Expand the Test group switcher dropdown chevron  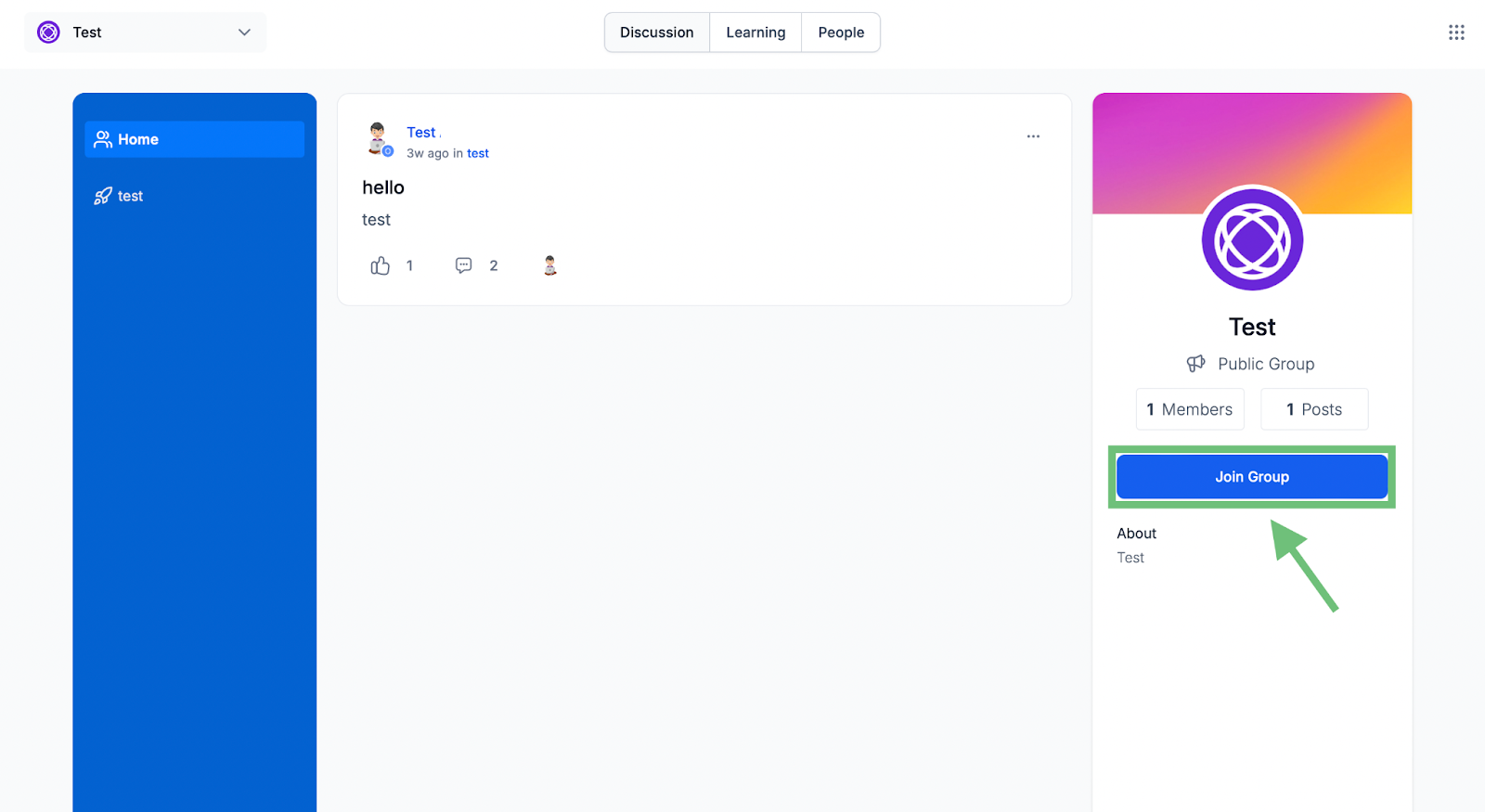[244, 32]
